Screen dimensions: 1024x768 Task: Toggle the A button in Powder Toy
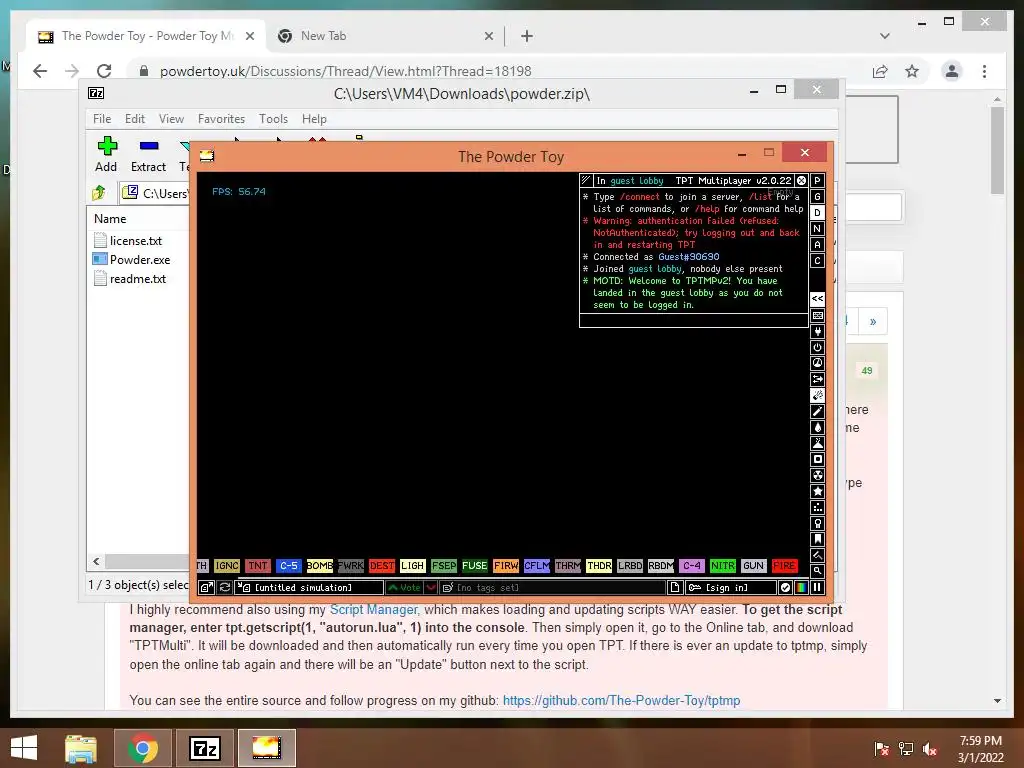[x=817, y=244]
